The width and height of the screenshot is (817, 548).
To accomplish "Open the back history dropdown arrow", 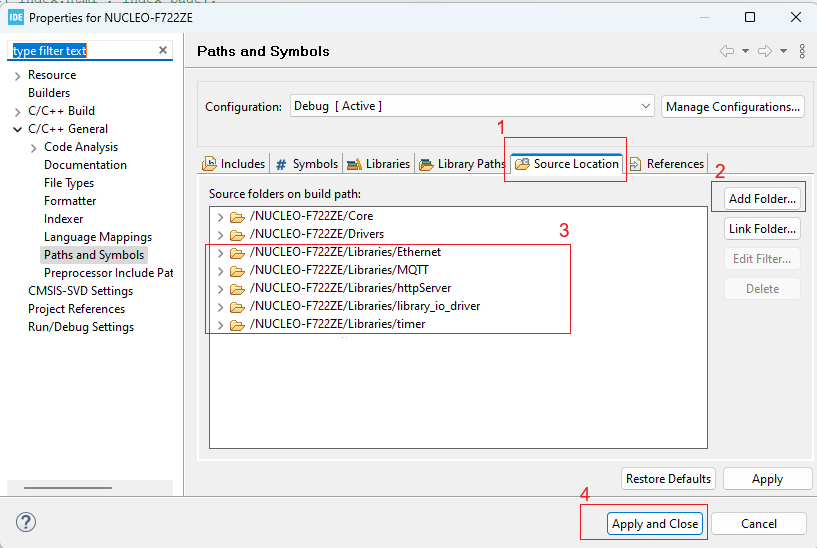I will point(745,51).
